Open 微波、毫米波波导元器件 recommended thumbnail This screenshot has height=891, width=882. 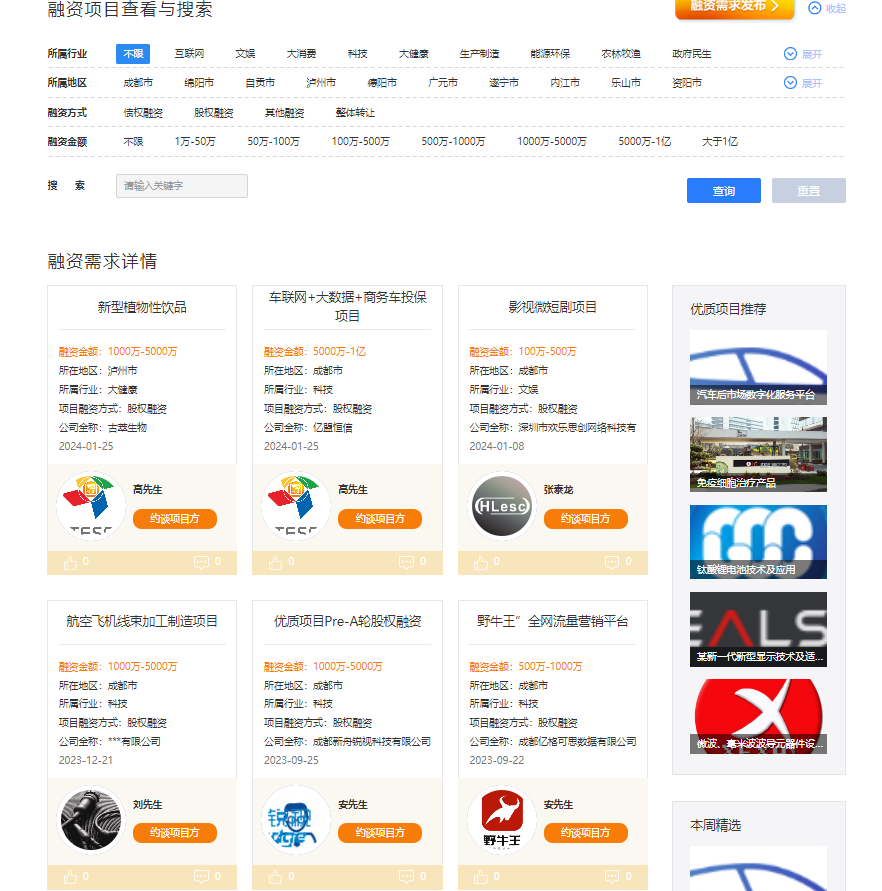tap(758, 717)
